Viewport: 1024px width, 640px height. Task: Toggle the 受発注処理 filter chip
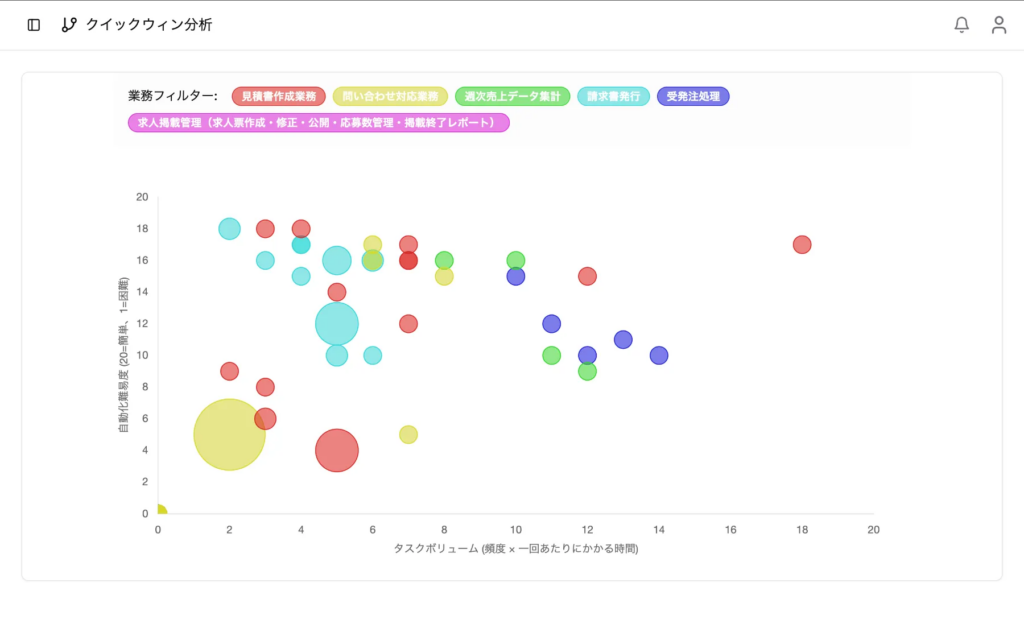pyautogui.click(x=693, y=97)
